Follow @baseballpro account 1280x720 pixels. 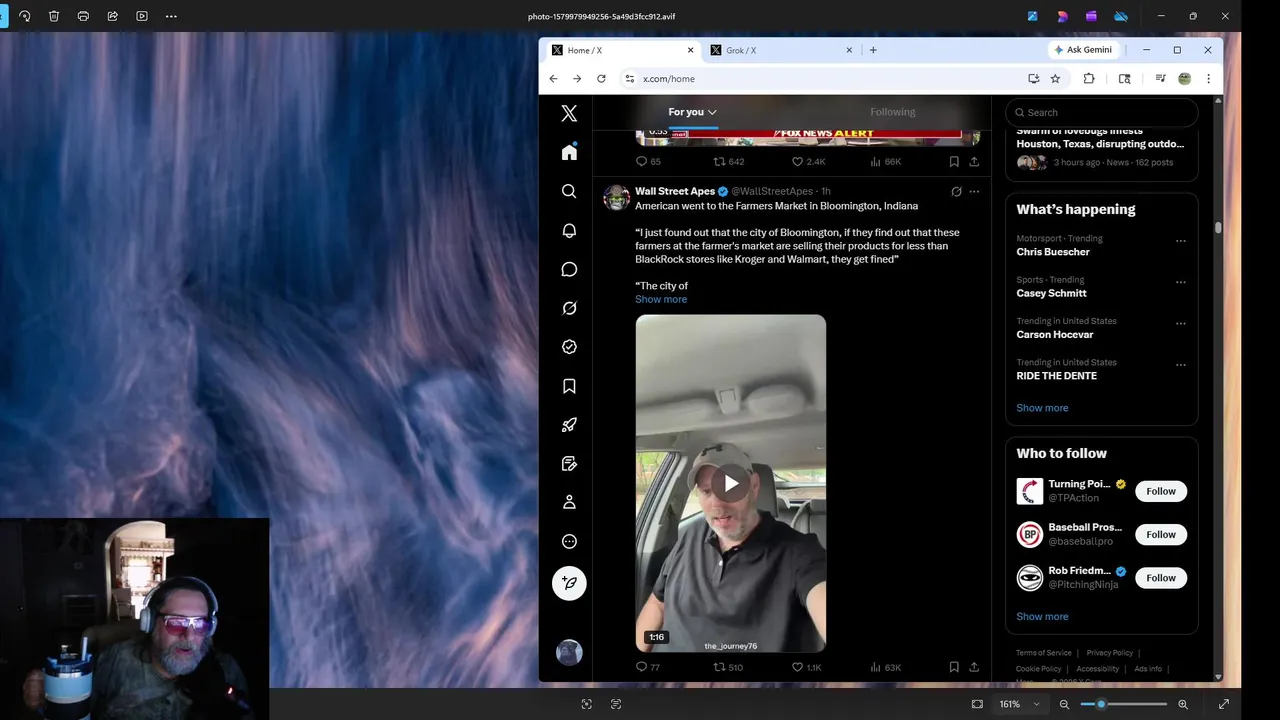pos(1161,534)
